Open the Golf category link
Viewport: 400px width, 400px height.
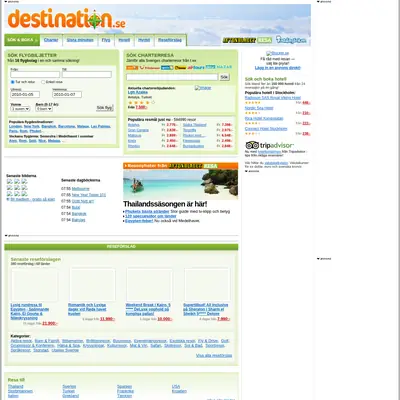pos(225,341)
